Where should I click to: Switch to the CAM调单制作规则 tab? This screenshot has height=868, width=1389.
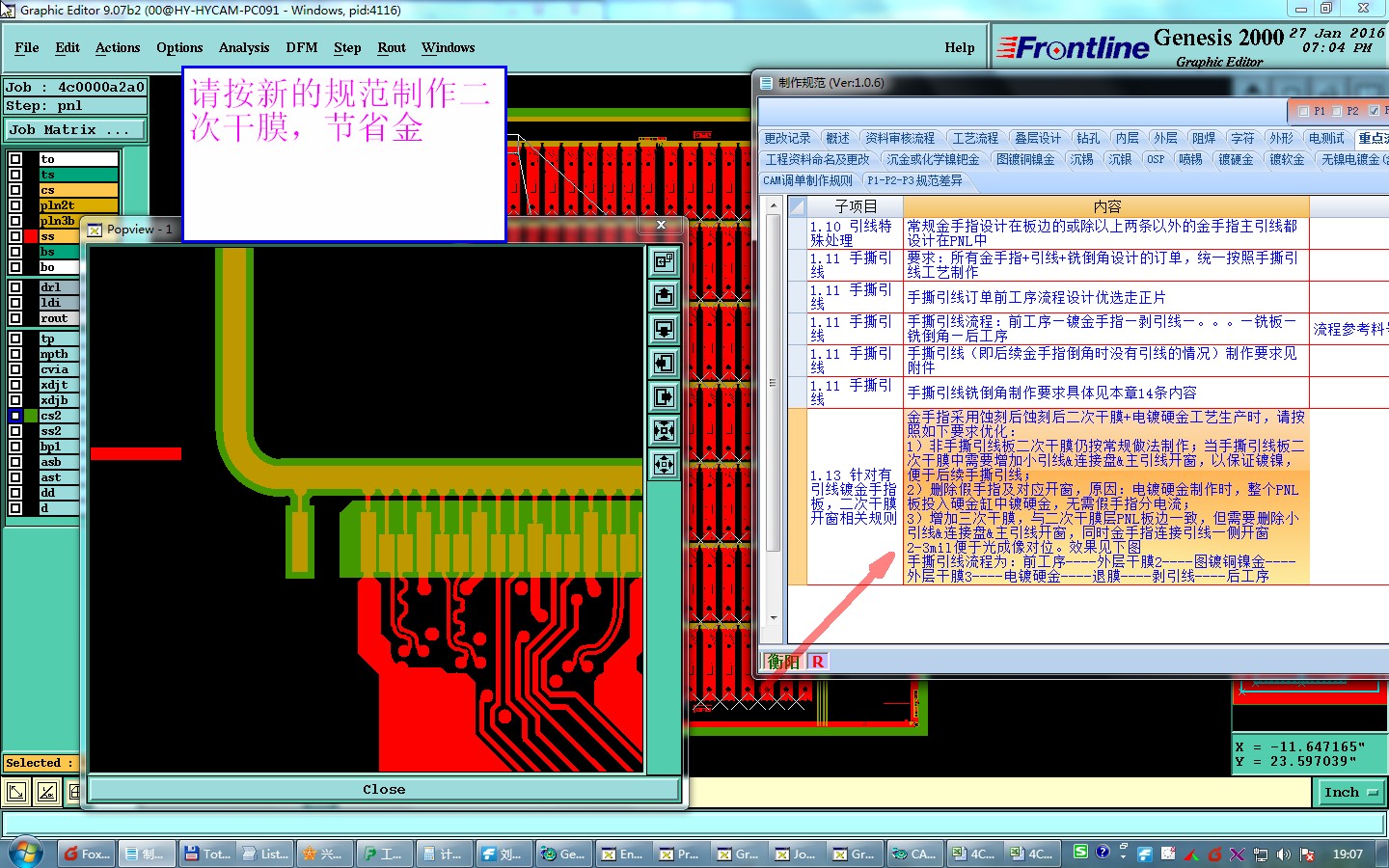pyautogui.click(x=808, y=180)
